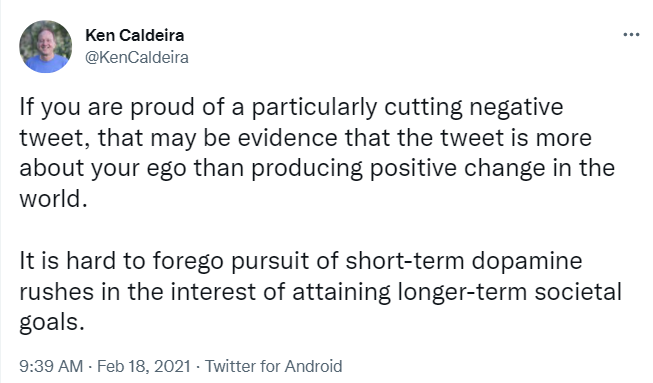Viewport: 653px width, 383px height.
Task: Click the word "world." ending first paragraph
Action: [53, 199]
